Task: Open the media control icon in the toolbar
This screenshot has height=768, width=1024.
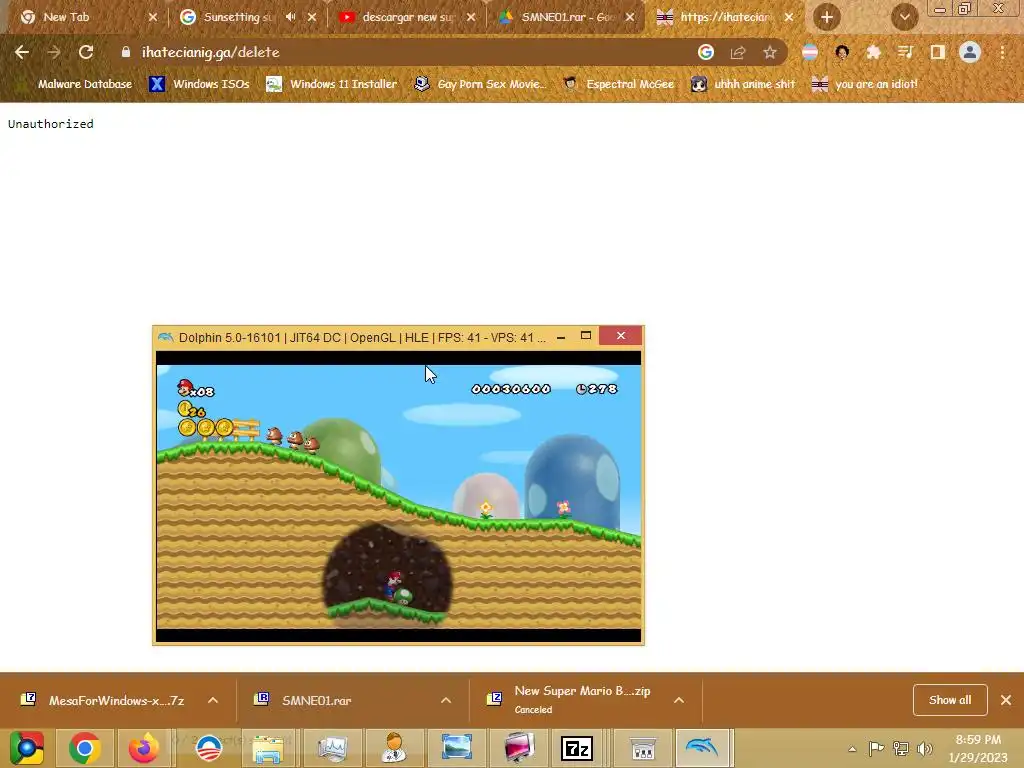Action: (905, 52)
